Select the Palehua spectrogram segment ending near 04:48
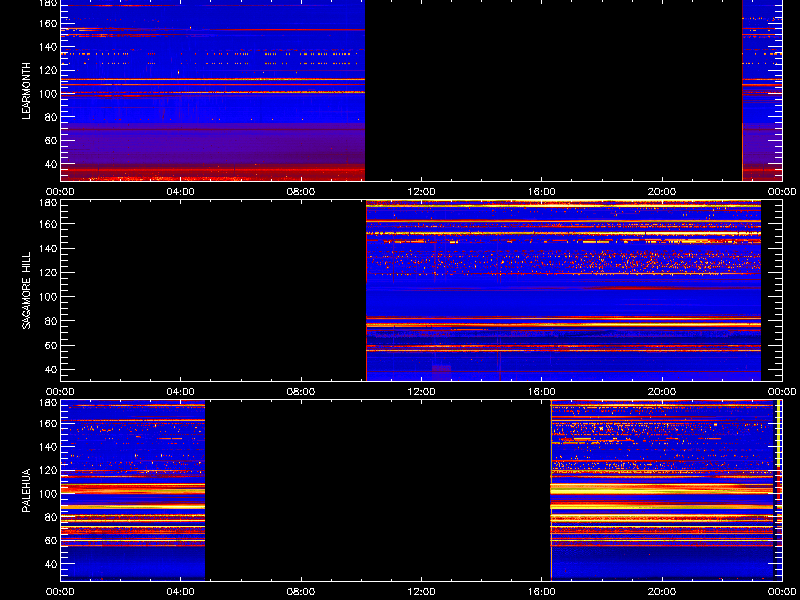The image size is (800, 600). (133, 490)
